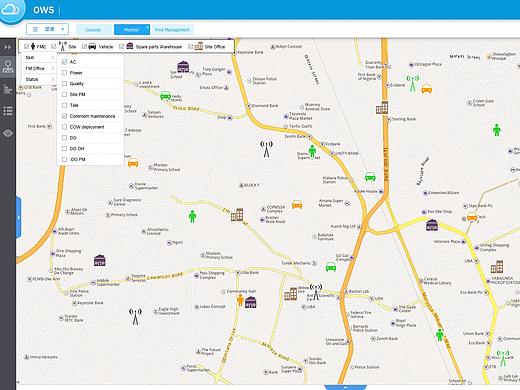
Task: Click the Quality skill option label
Action: [x=77, y=84]
